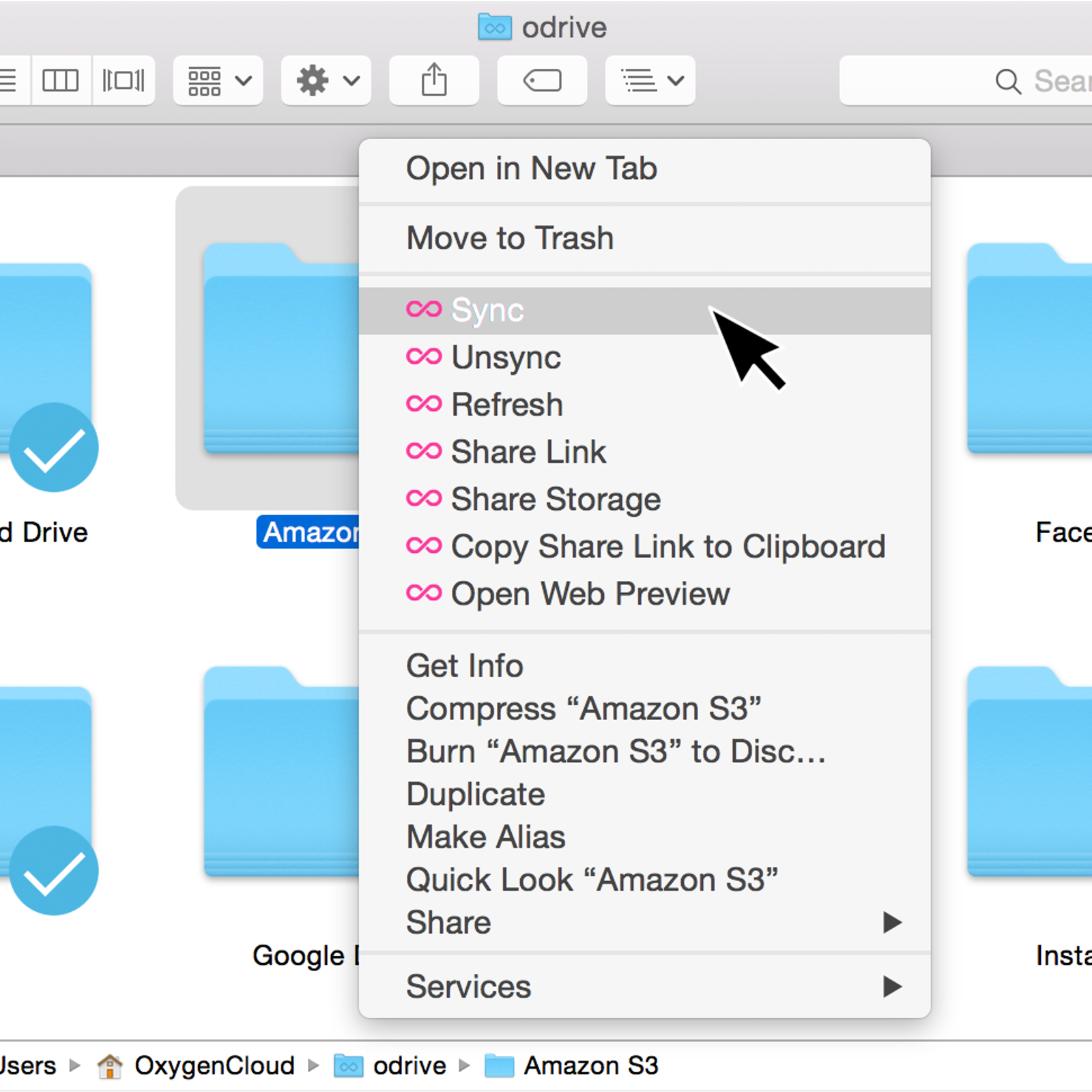Choose Duplicate in context menu

point(644,794)
